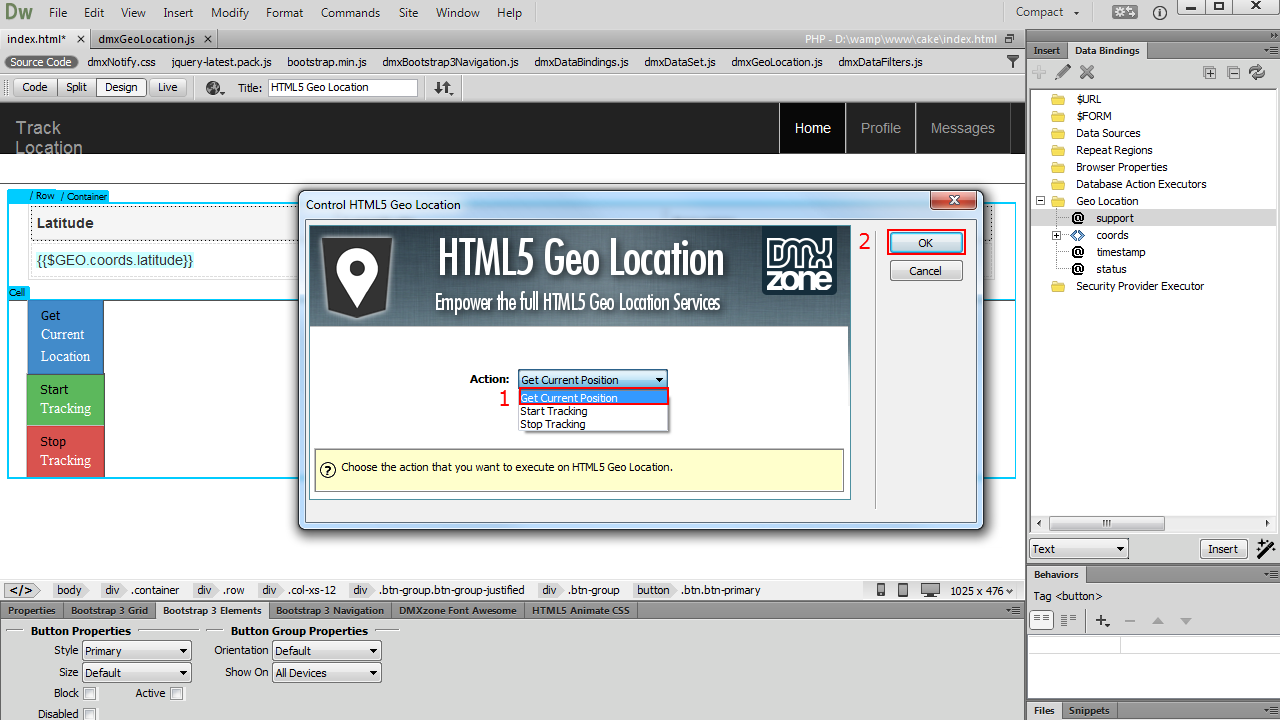Click show all events icon in Behaviors

tap(1068, 620)
